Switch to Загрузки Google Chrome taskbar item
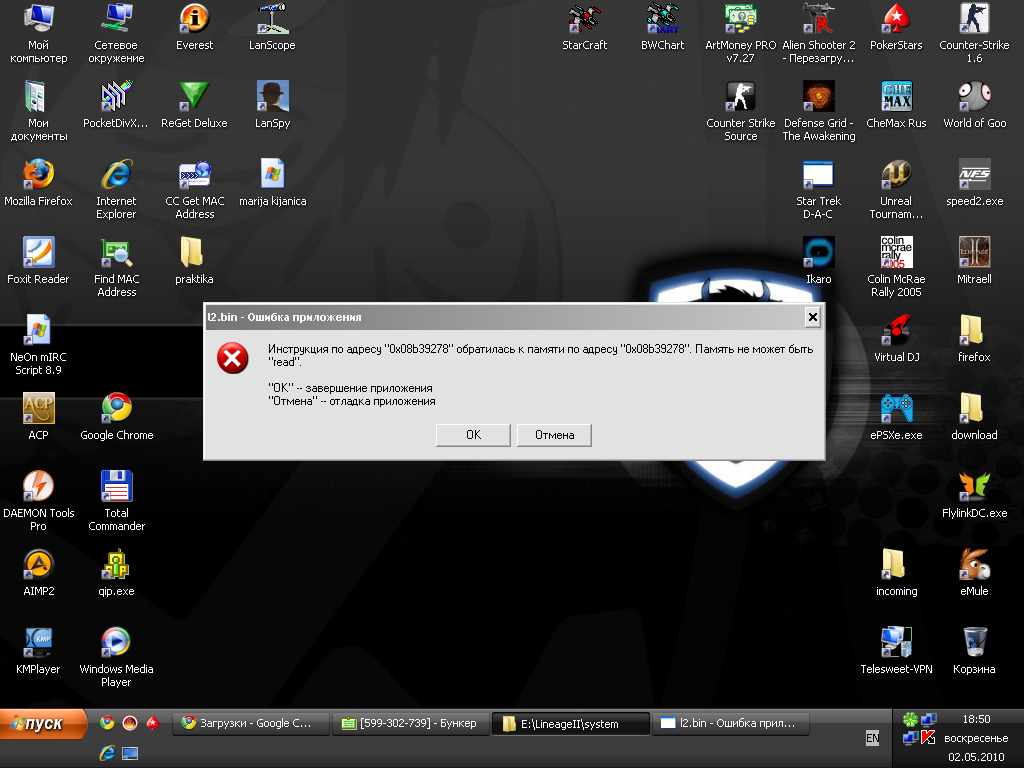Image resolution: width=1024 pixels, height=768 pixels. point(250,723)
